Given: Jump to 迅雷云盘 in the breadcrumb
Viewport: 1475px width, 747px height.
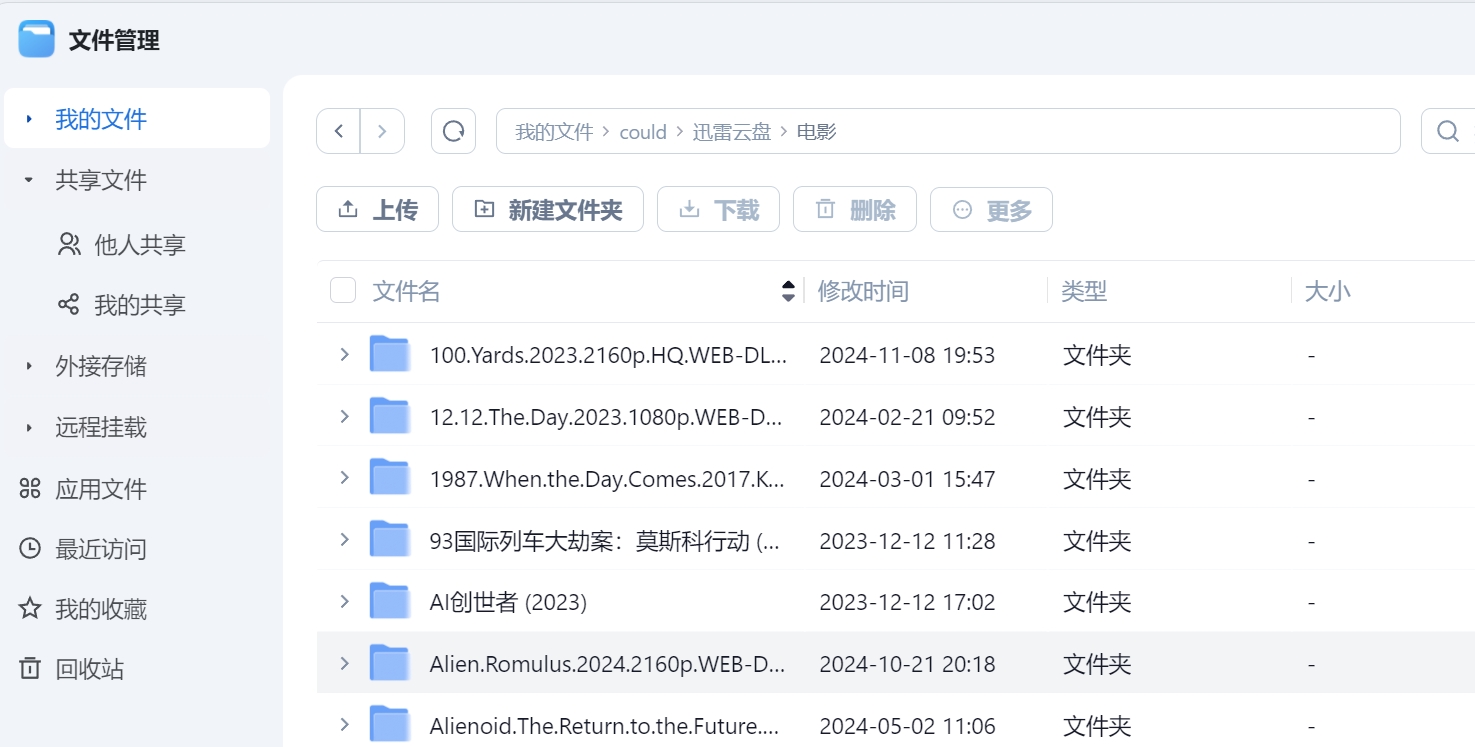Looking at the screenshot, I should point(732,132).
